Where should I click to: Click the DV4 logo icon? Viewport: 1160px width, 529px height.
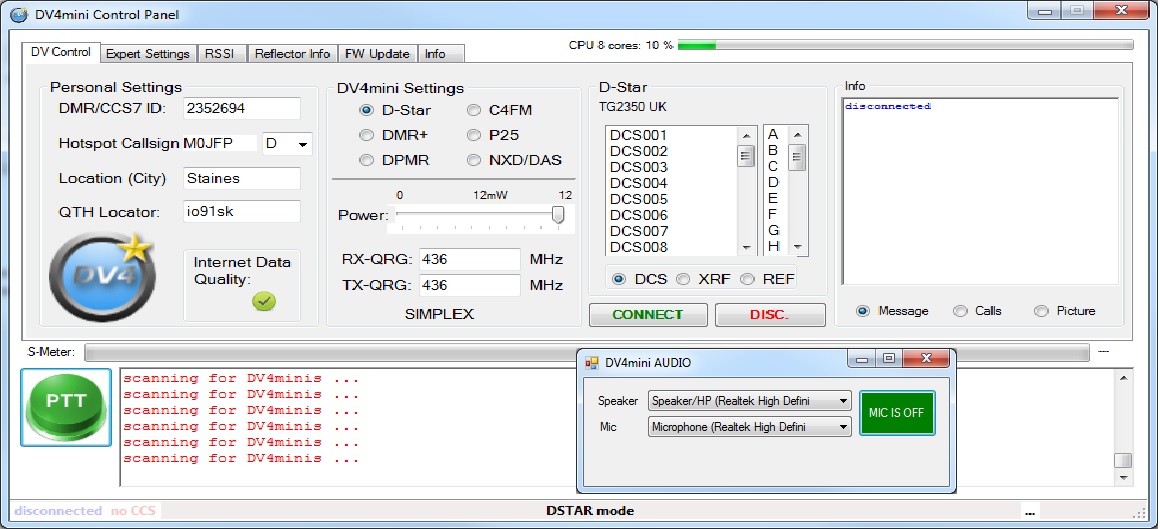tap(101, 277)
